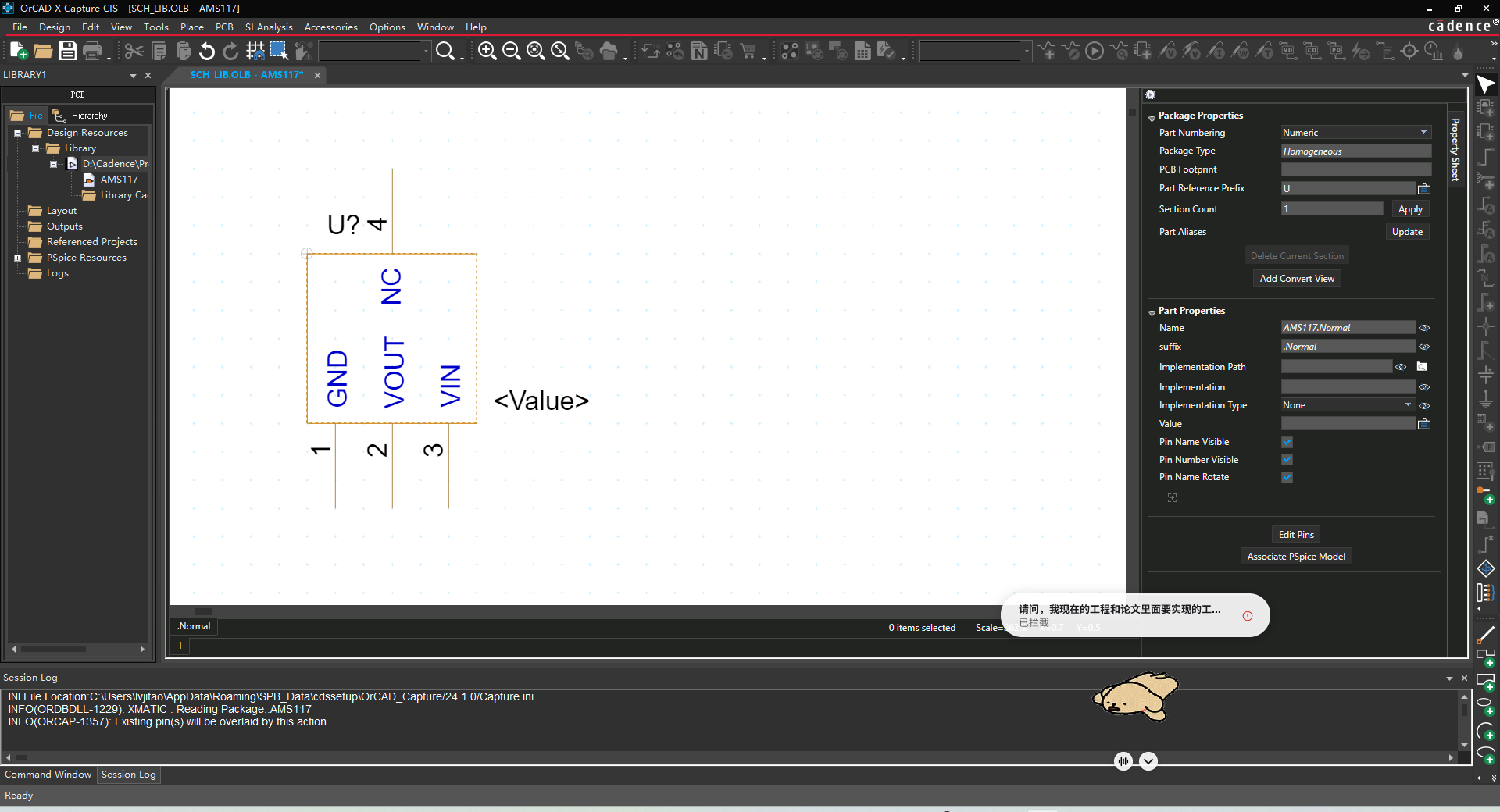
Task: Run PSpice simulation play icon
Action: (1095, 52)
